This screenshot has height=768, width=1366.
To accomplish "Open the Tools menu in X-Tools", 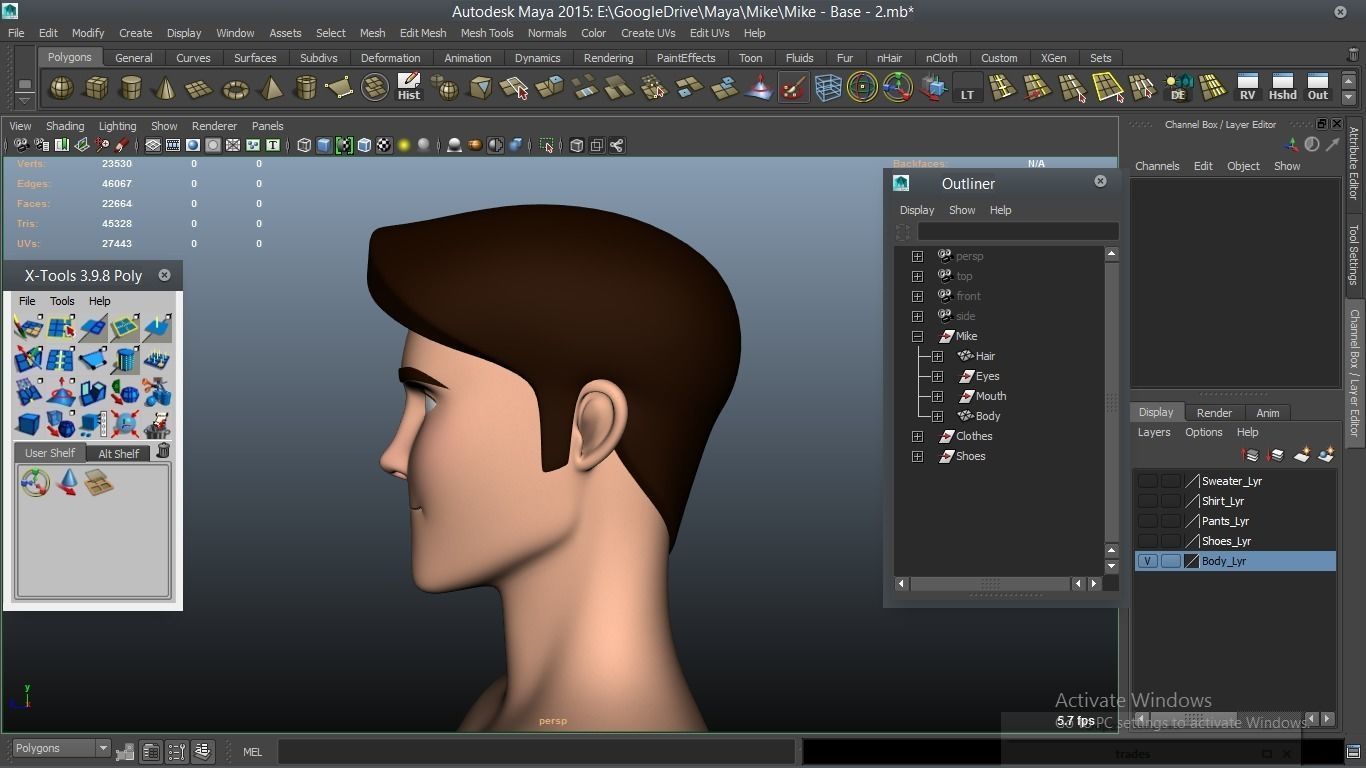I will [x=62, y=301].
